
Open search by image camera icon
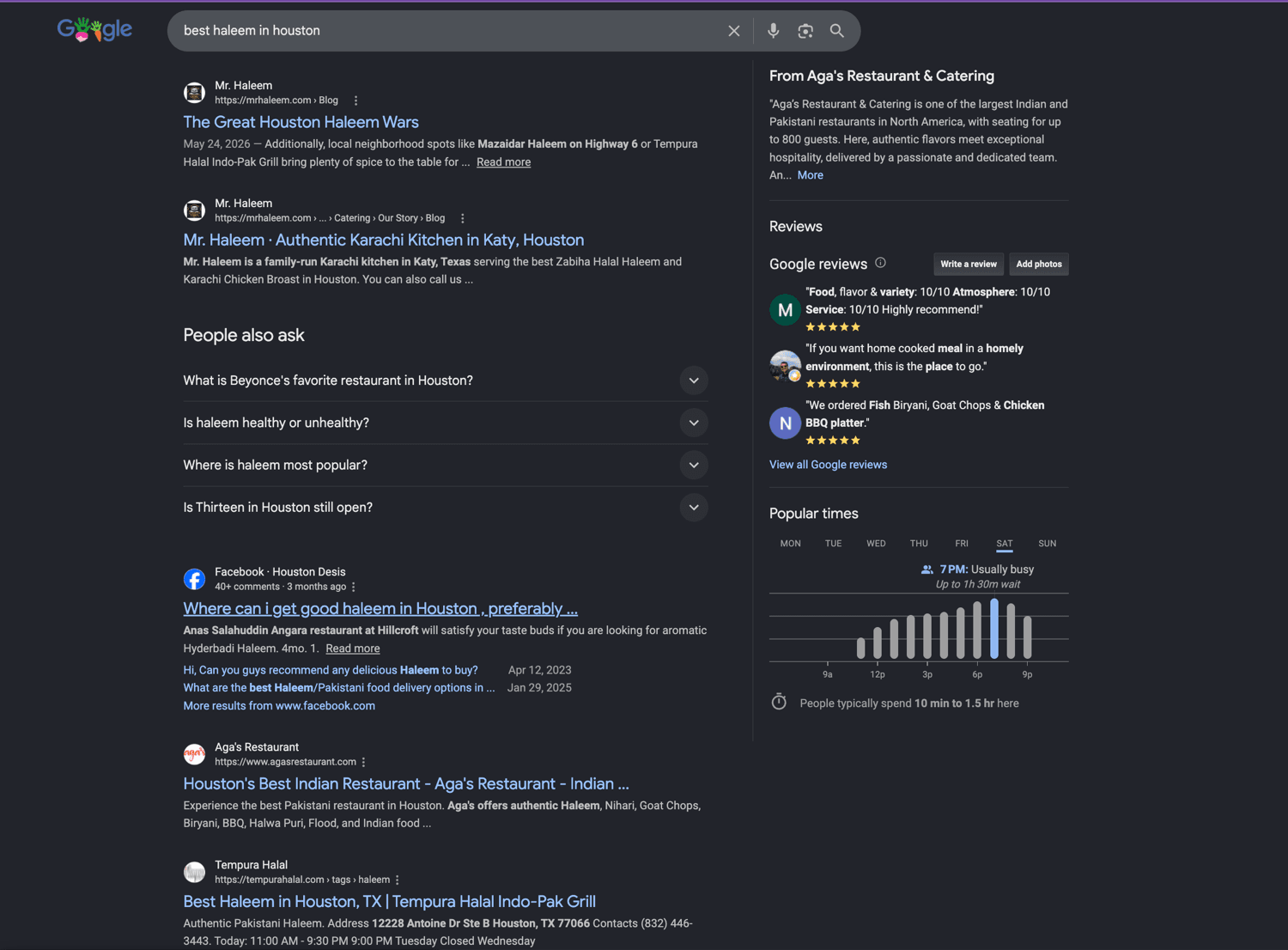805,31
